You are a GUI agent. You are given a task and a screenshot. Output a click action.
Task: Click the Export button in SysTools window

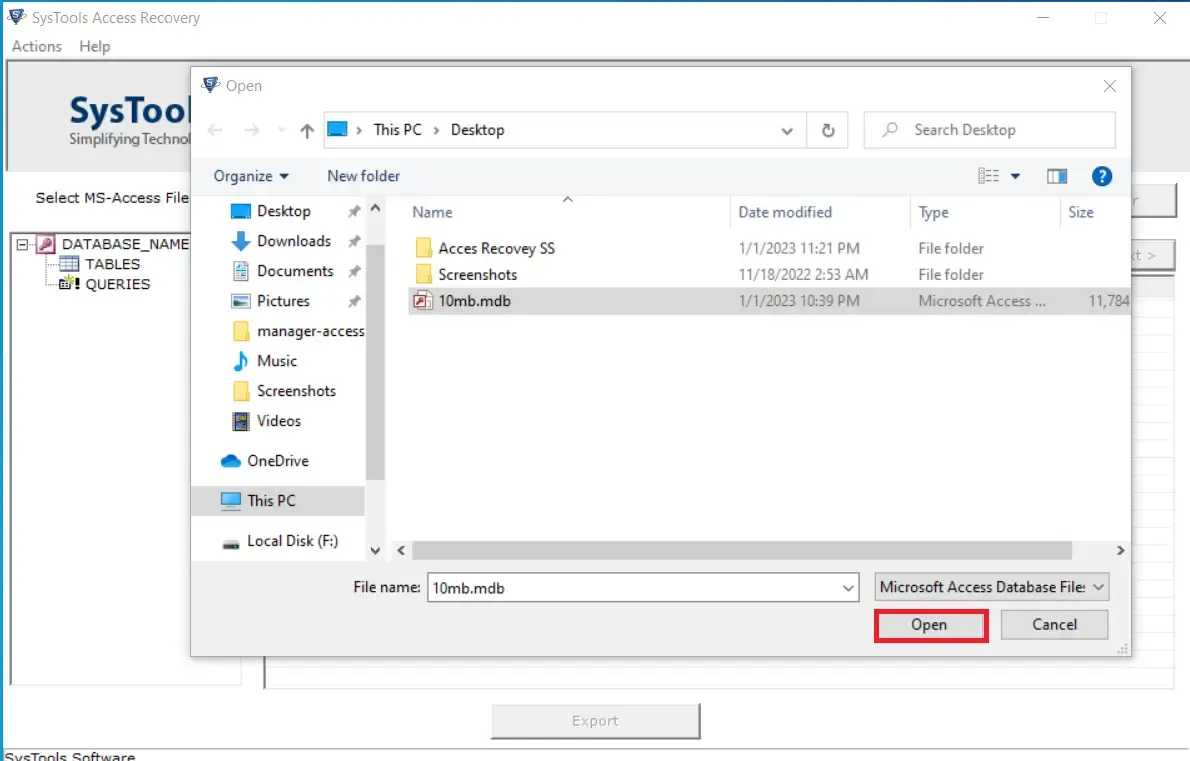pos(596,721)
